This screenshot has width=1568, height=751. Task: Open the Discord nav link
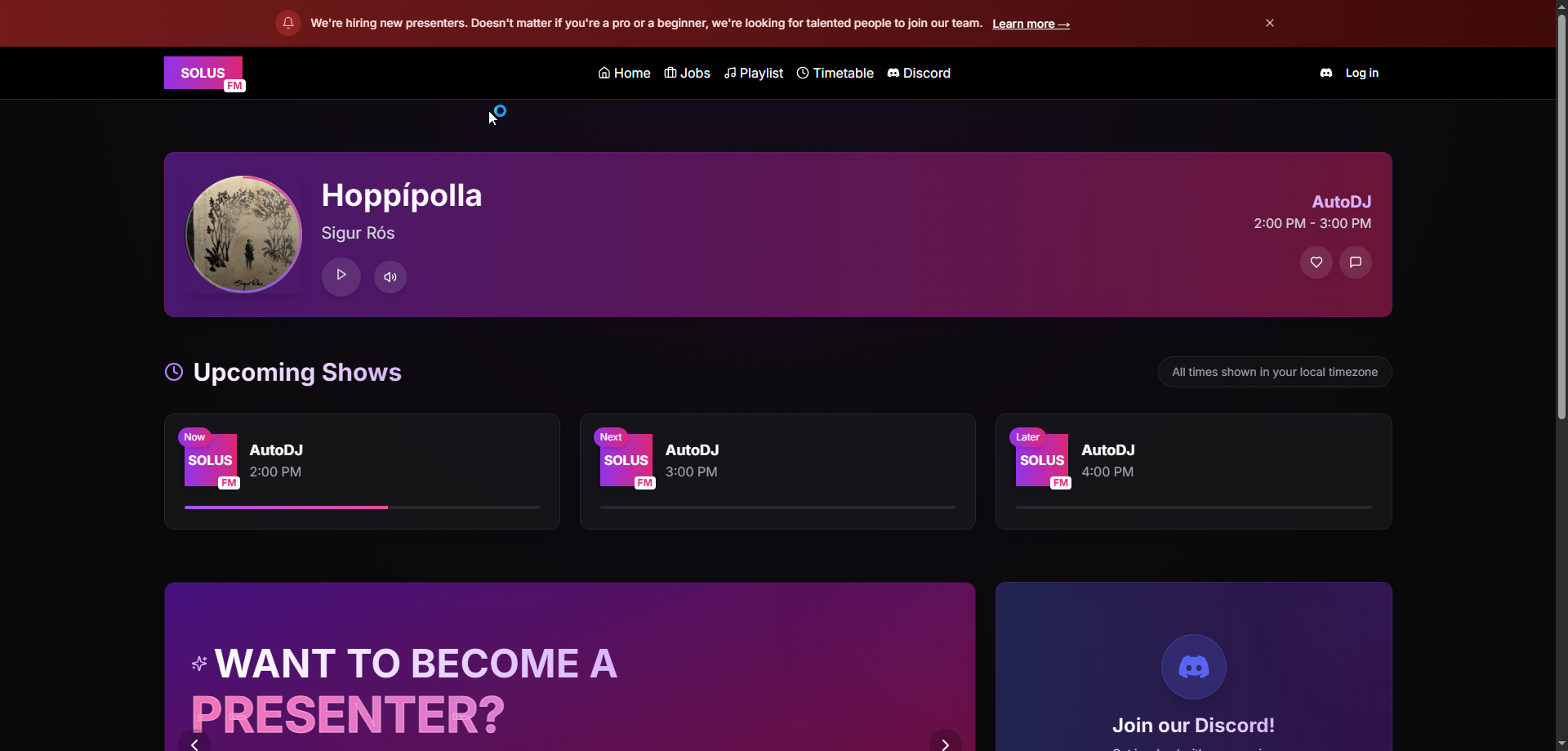point(919,73)
